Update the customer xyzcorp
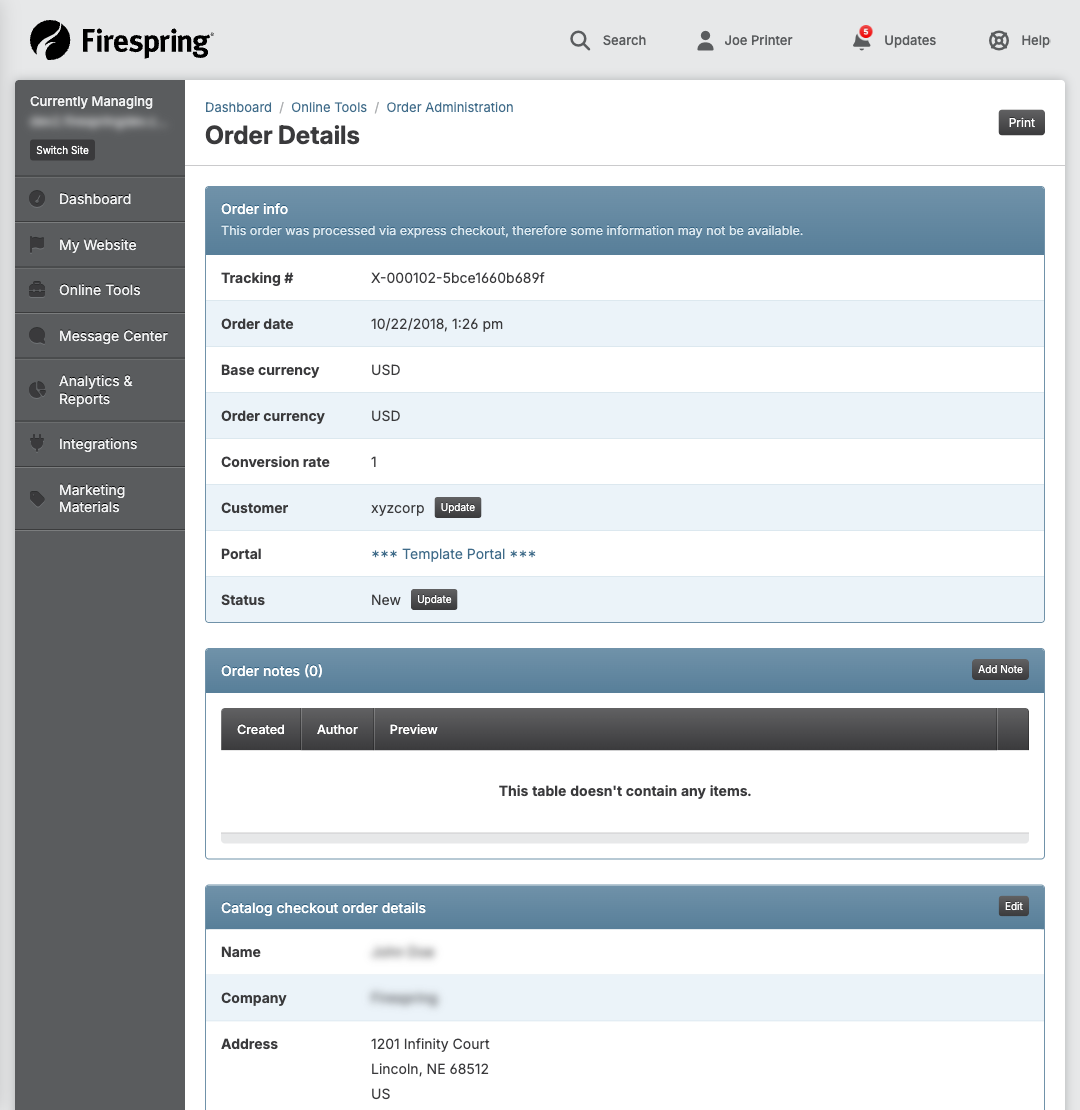 [x=457, y=508]
